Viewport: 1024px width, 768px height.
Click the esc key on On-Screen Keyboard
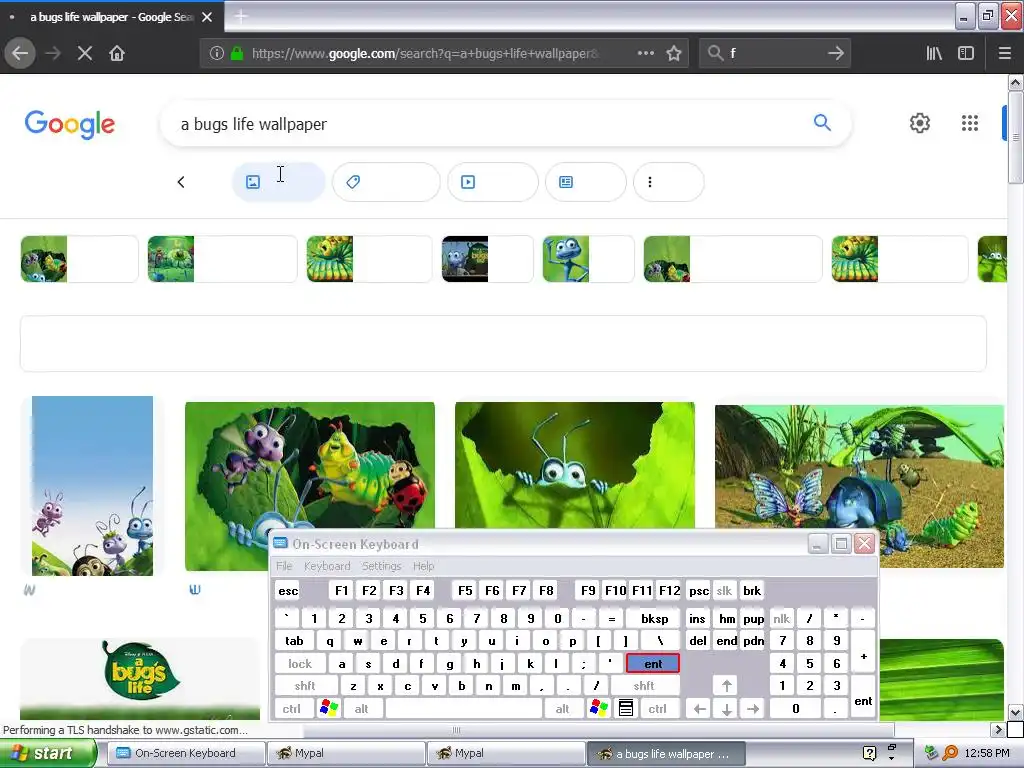[288, 591]
